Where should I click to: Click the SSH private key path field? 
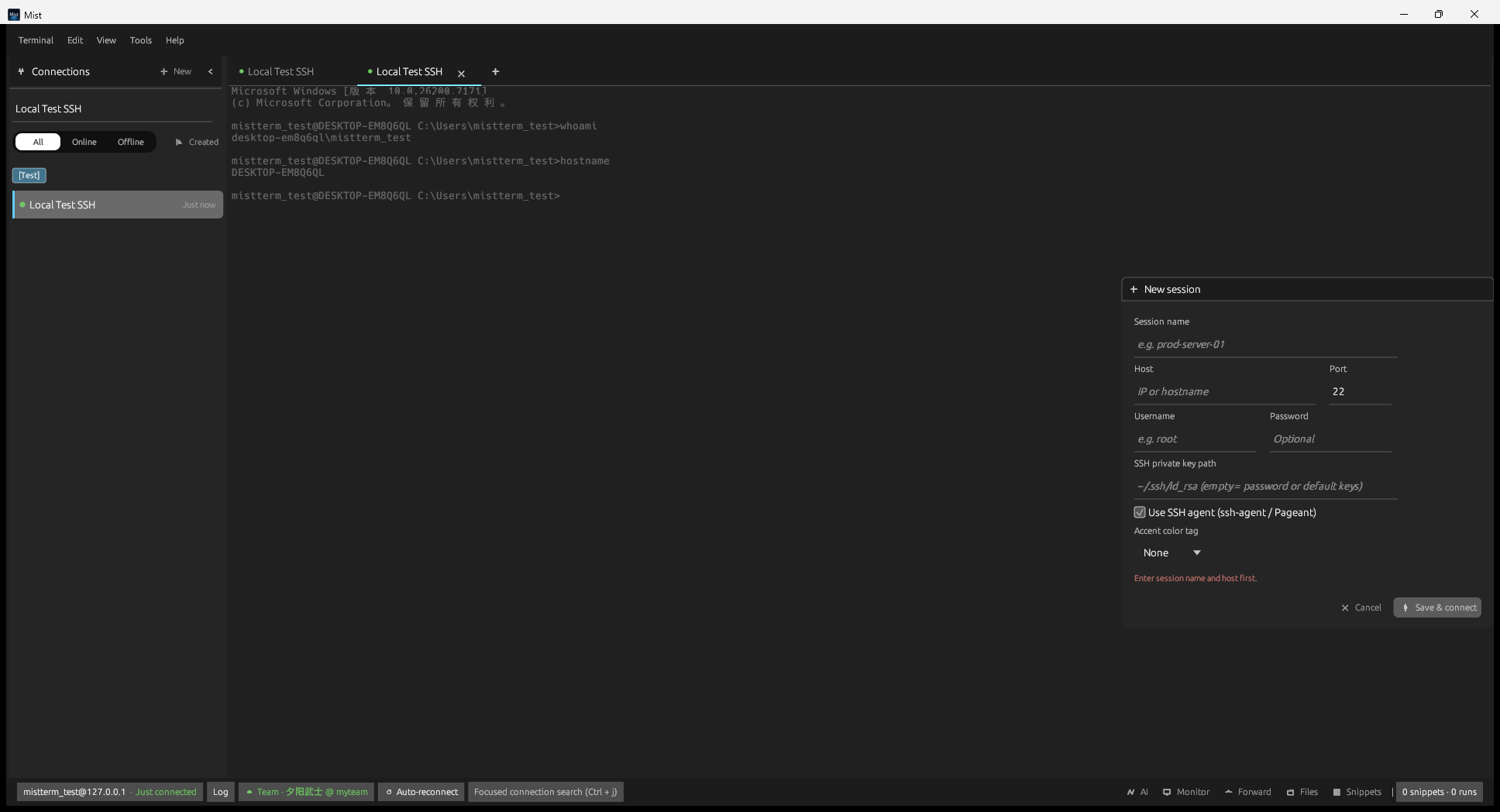1265,487
